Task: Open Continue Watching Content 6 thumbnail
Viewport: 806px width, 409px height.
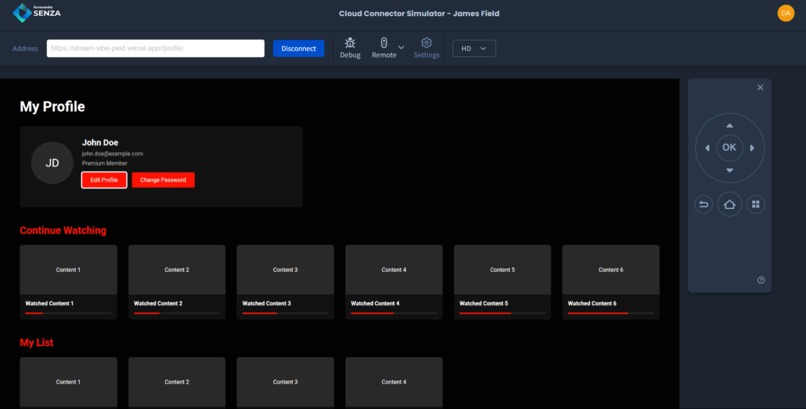Action: click(x=611, y=270)
